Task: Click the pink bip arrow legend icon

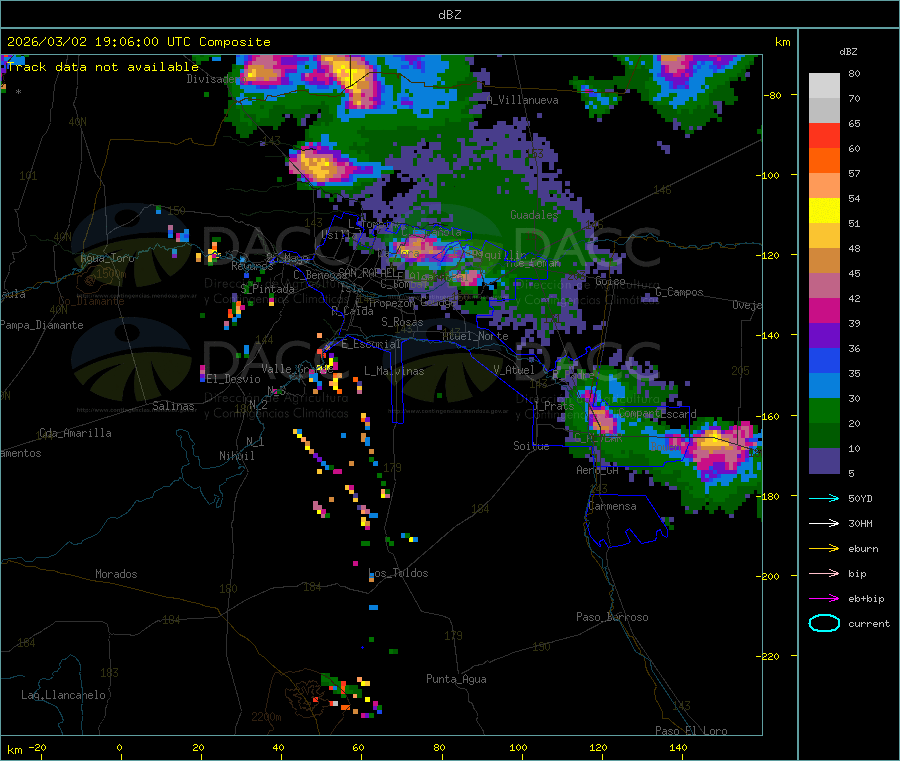Action: click(x=824, y=573)
